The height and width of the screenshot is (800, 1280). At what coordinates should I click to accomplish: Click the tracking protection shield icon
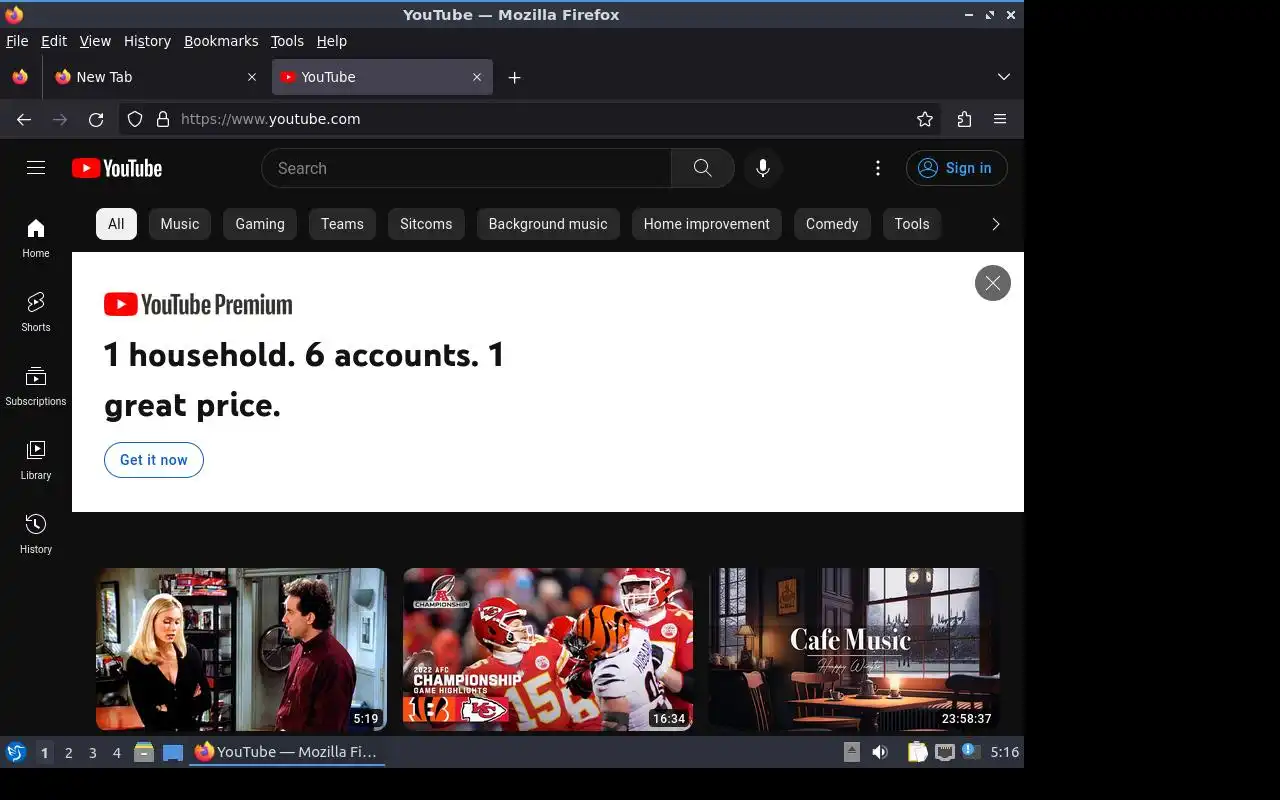point(135,119)
